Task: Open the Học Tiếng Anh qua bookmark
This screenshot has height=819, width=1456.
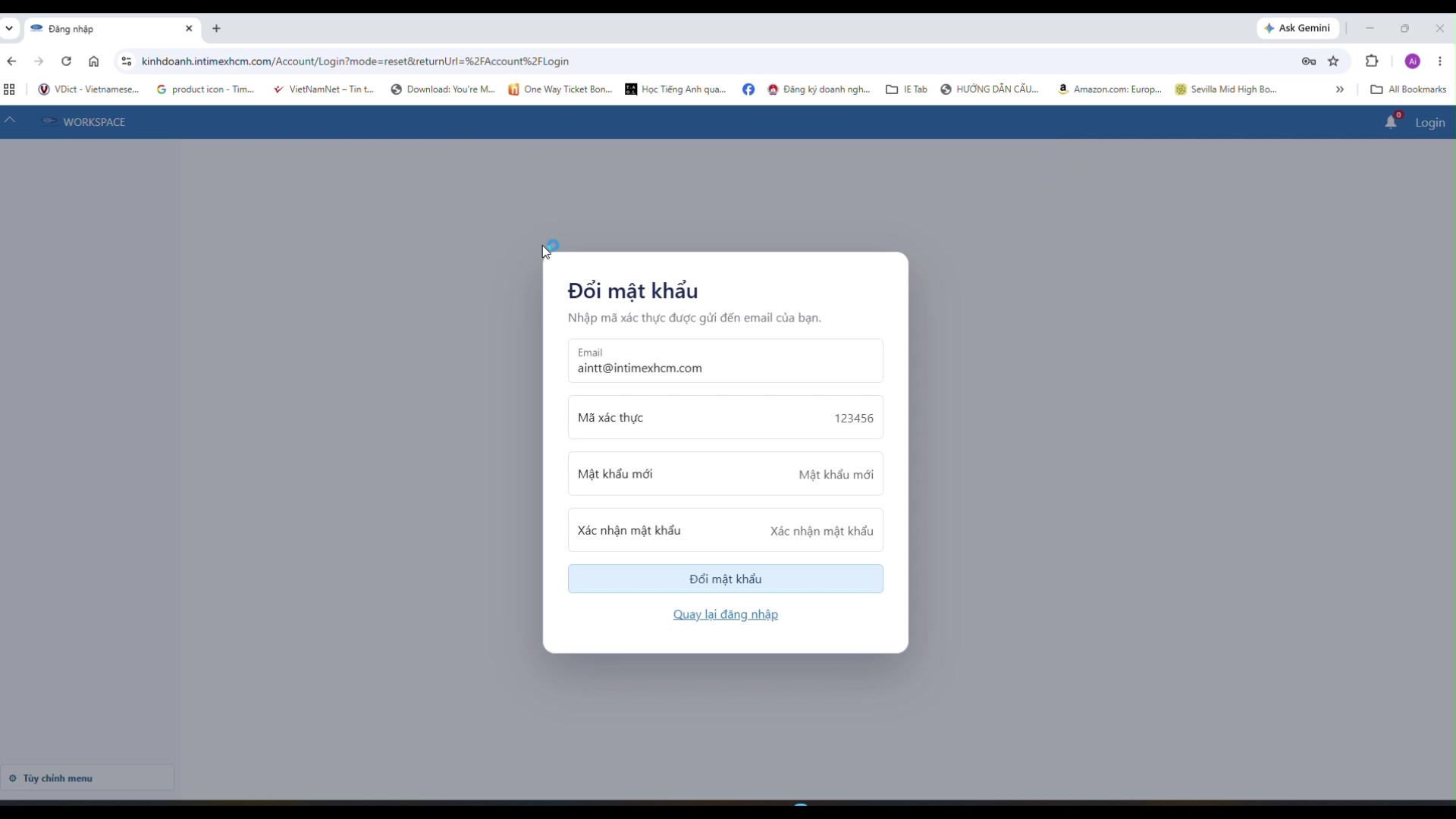Action: click(x=676, y=89)
